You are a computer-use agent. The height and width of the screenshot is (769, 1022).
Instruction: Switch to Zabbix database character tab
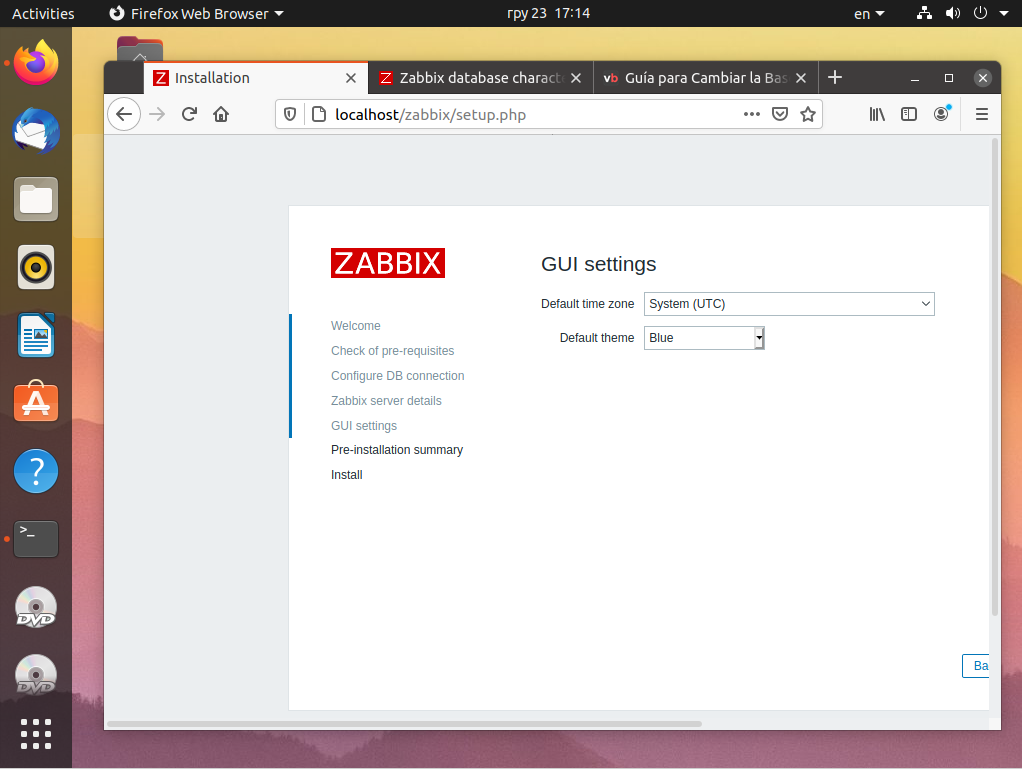[x=481, y=78]
